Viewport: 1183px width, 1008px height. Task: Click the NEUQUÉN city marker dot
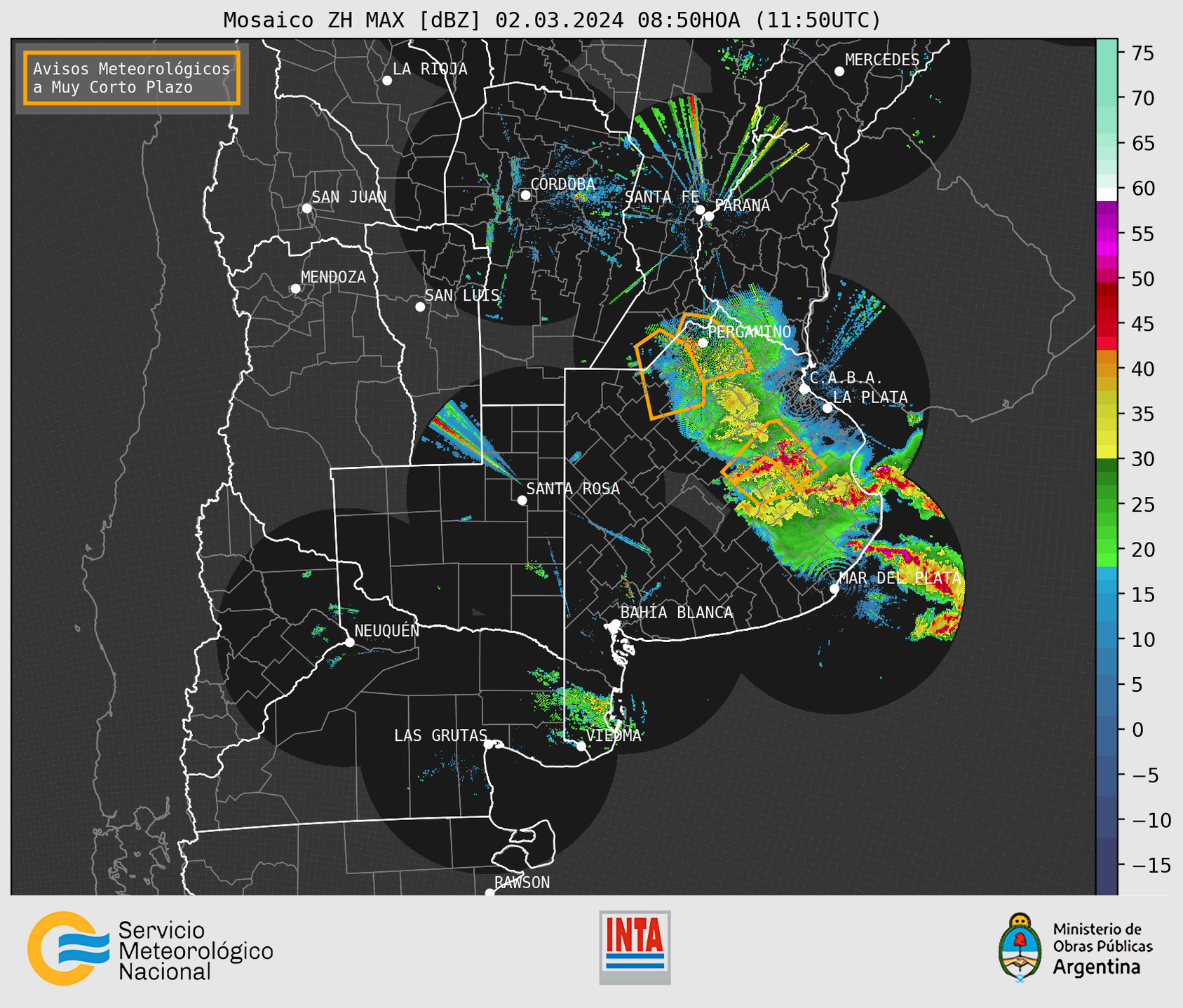pos(349,642)
